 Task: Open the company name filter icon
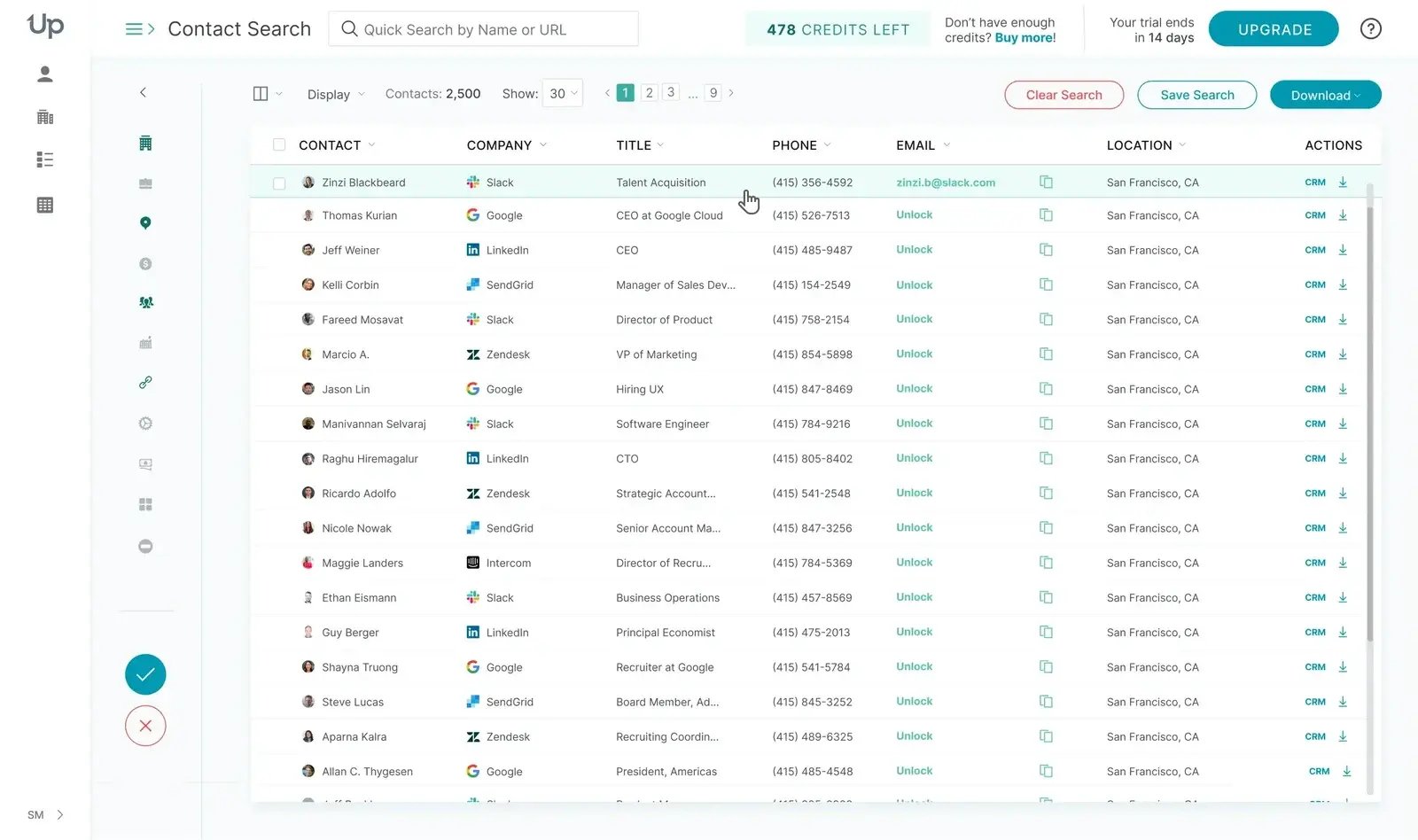pos(145,143)
